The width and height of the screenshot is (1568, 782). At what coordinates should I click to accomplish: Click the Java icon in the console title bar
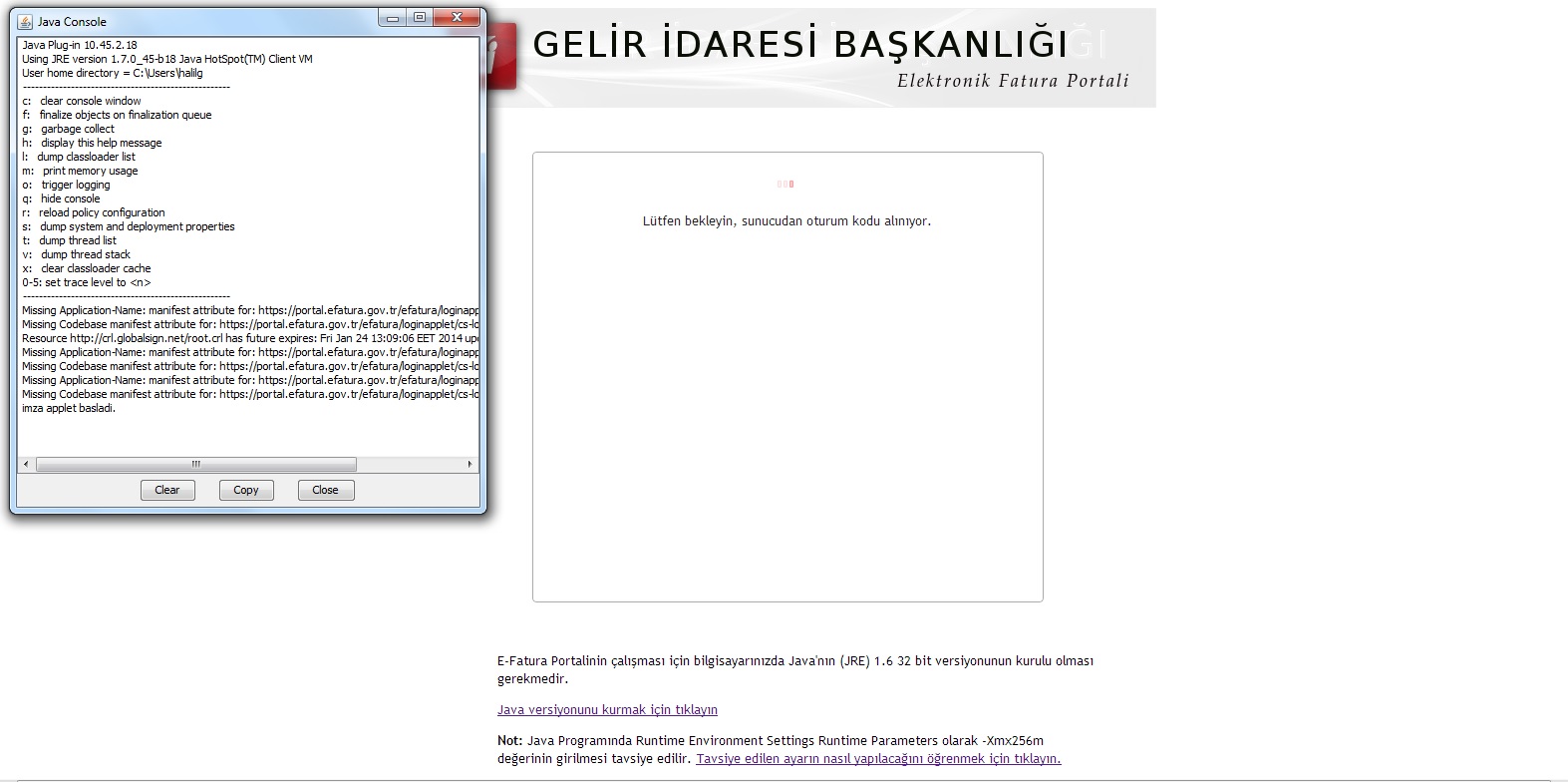25,21
